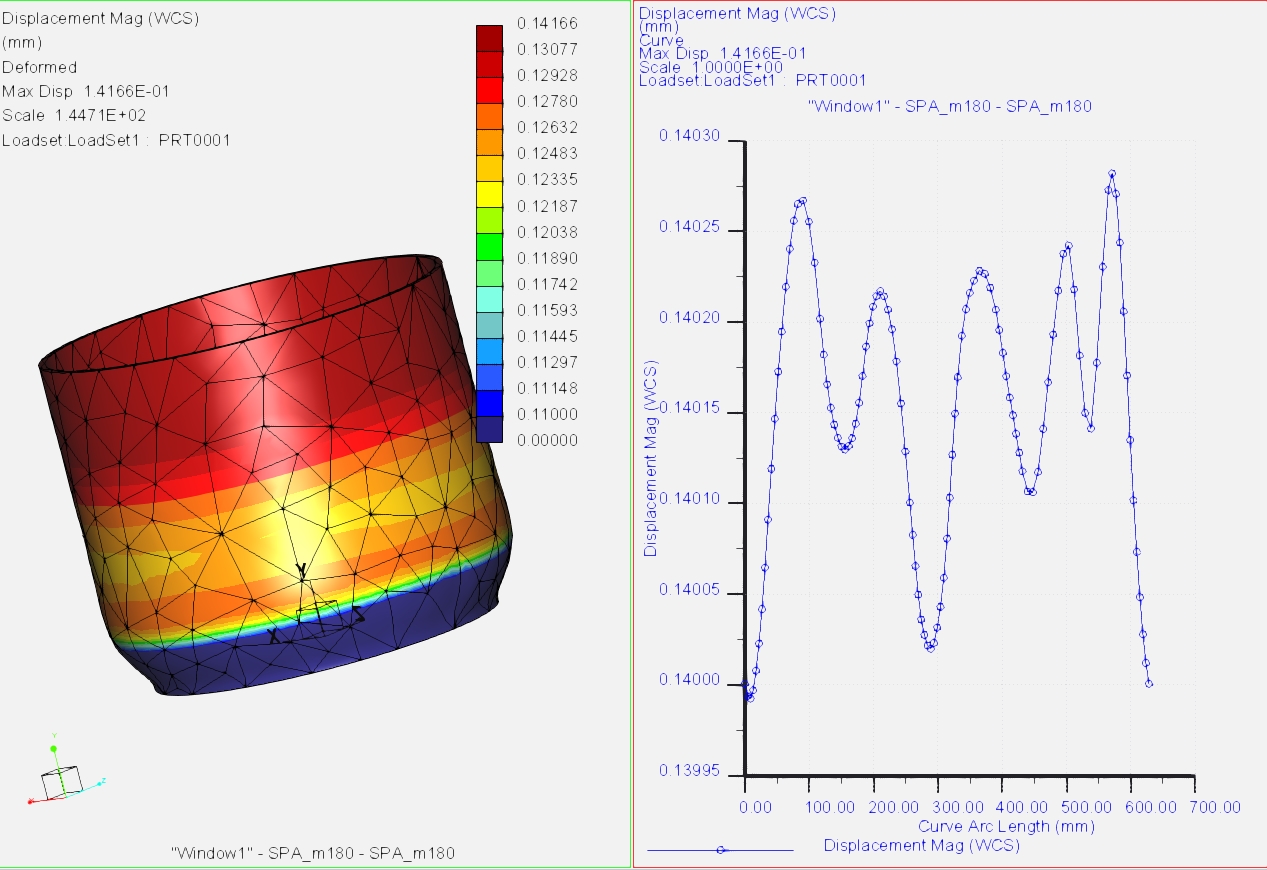Click the highest peak data point on the curve

pos(1113,172)
